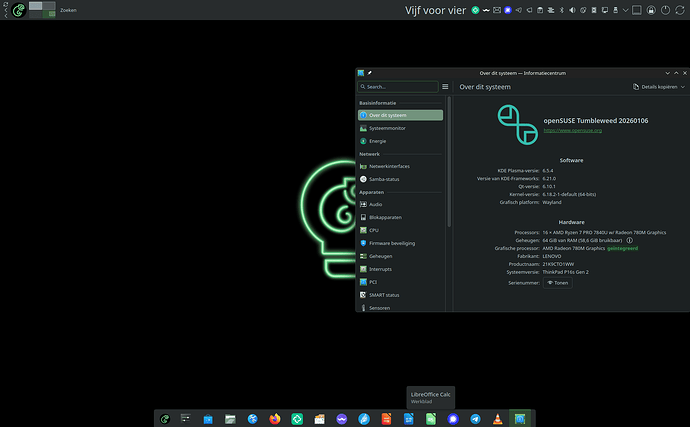Open Systeemmonitor in the sidebar
The image size is (690, 427).
[x=388, y=128]
